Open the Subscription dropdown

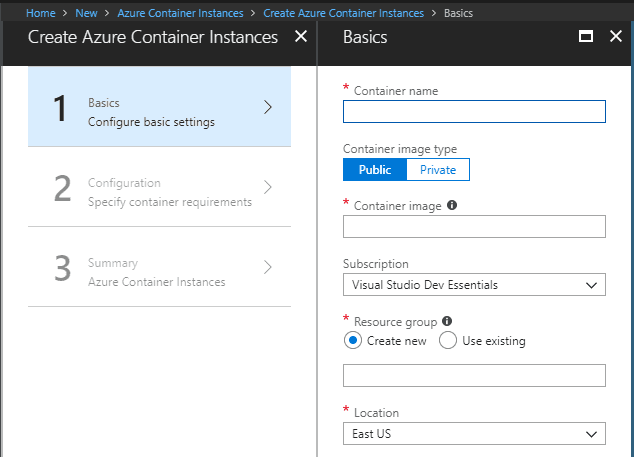click(x=474, y=285)
